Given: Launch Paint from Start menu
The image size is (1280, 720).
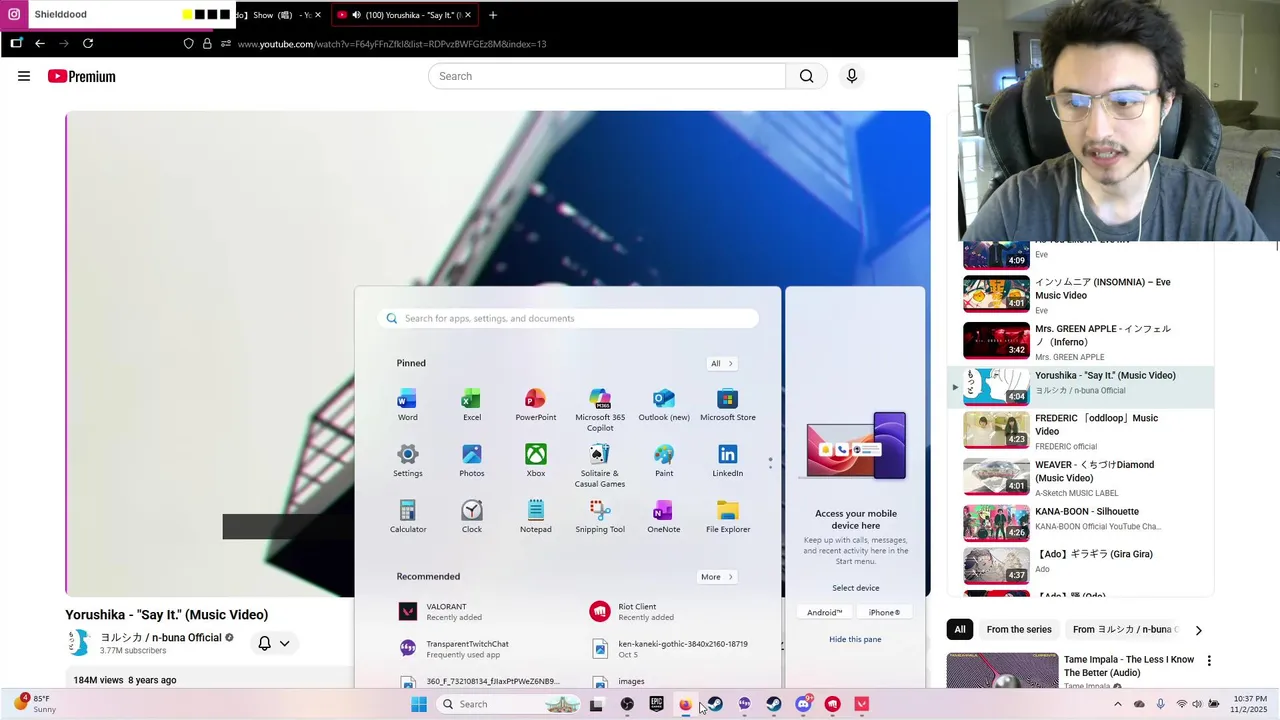Looking at the screenshot, I should pos(664,461).
